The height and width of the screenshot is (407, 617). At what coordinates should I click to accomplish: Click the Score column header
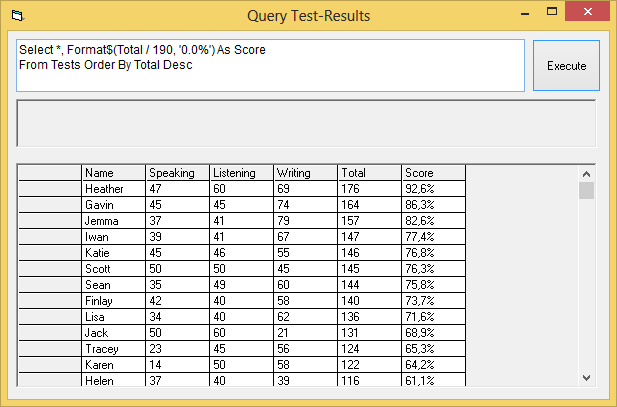(x=433, y=173)
